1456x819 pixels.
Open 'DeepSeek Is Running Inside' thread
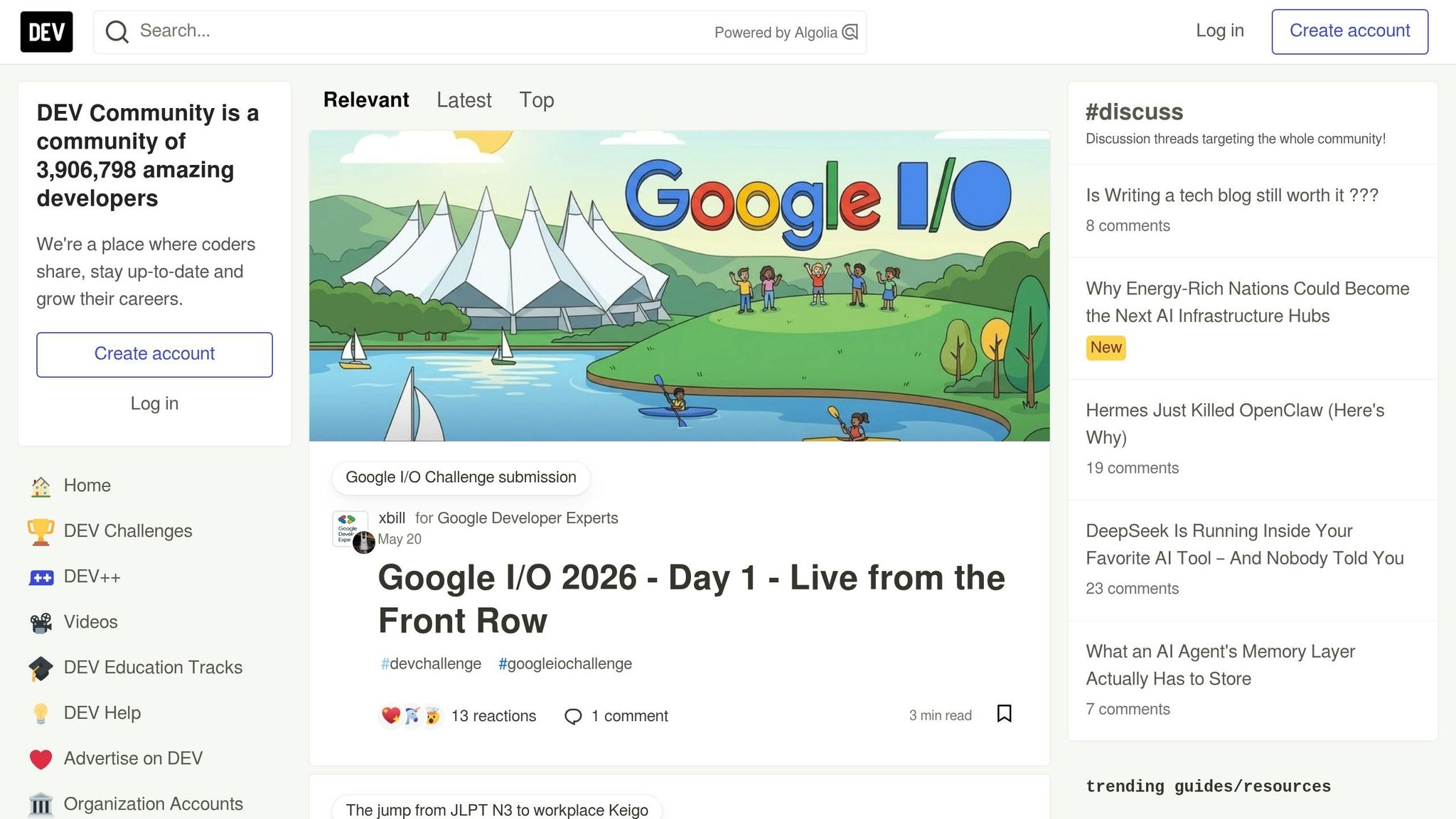point(1245,545)
